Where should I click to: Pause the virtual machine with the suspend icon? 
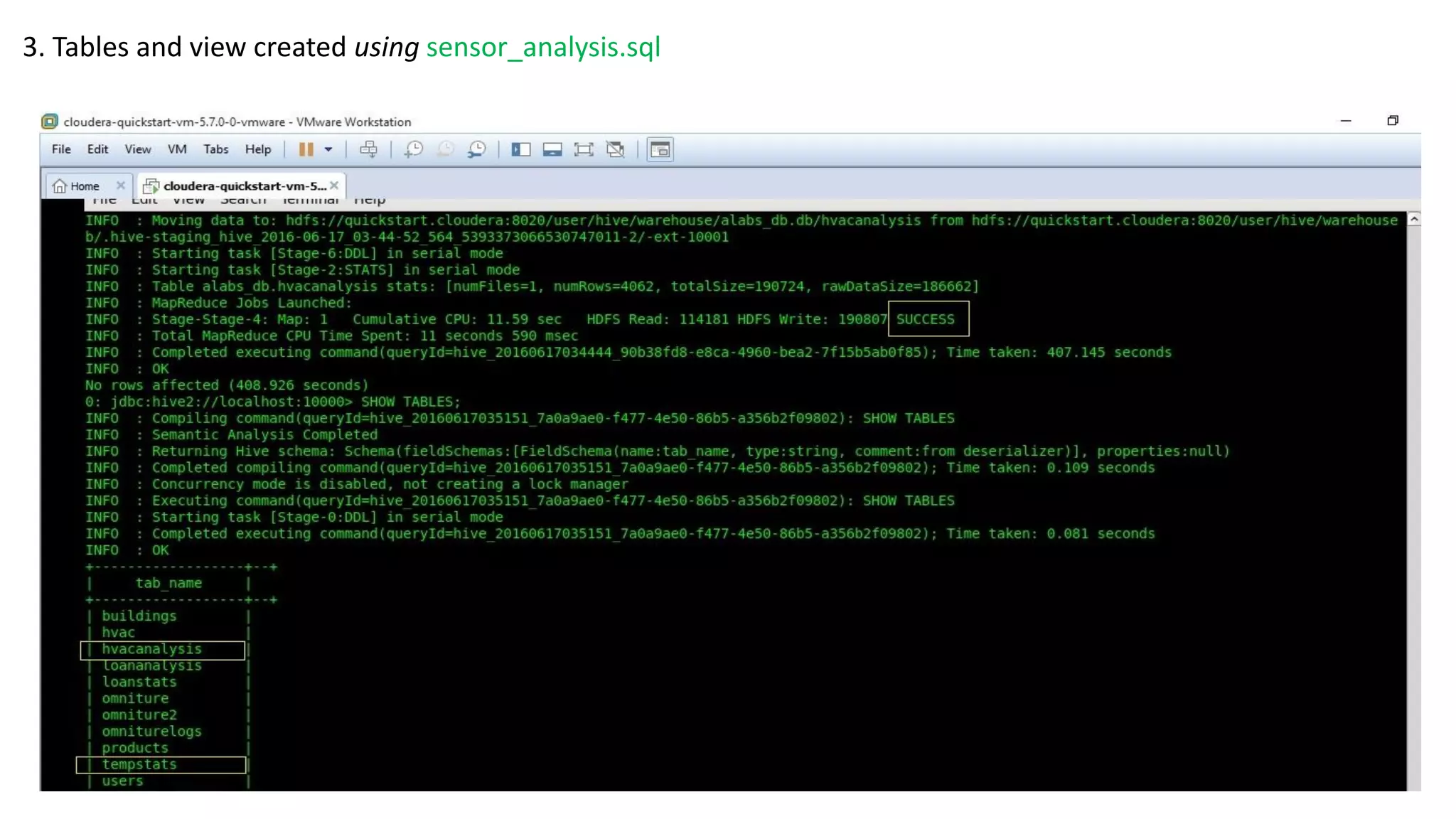306,149
